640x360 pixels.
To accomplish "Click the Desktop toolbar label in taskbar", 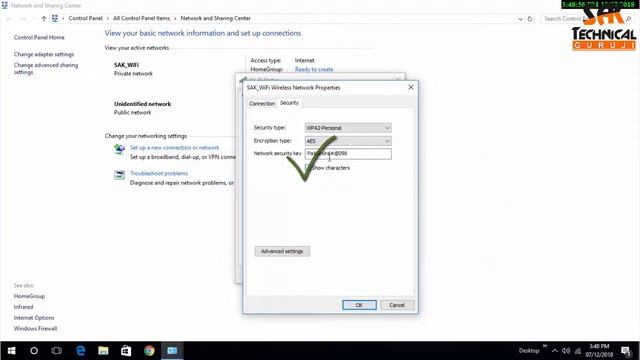I will (x=529, y=351).
